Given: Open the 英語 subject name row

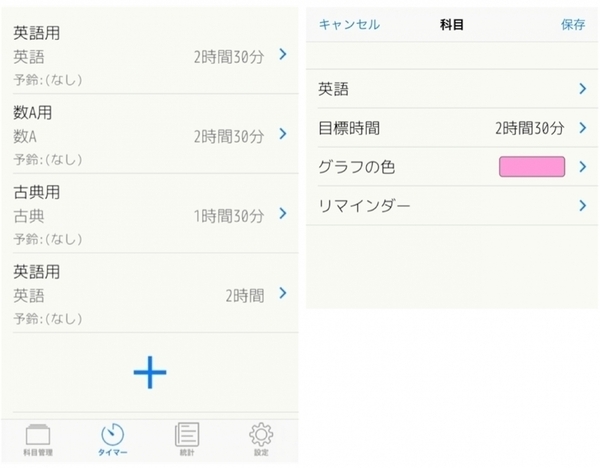Looking at the screenshot, I should [x=450, y=89].
